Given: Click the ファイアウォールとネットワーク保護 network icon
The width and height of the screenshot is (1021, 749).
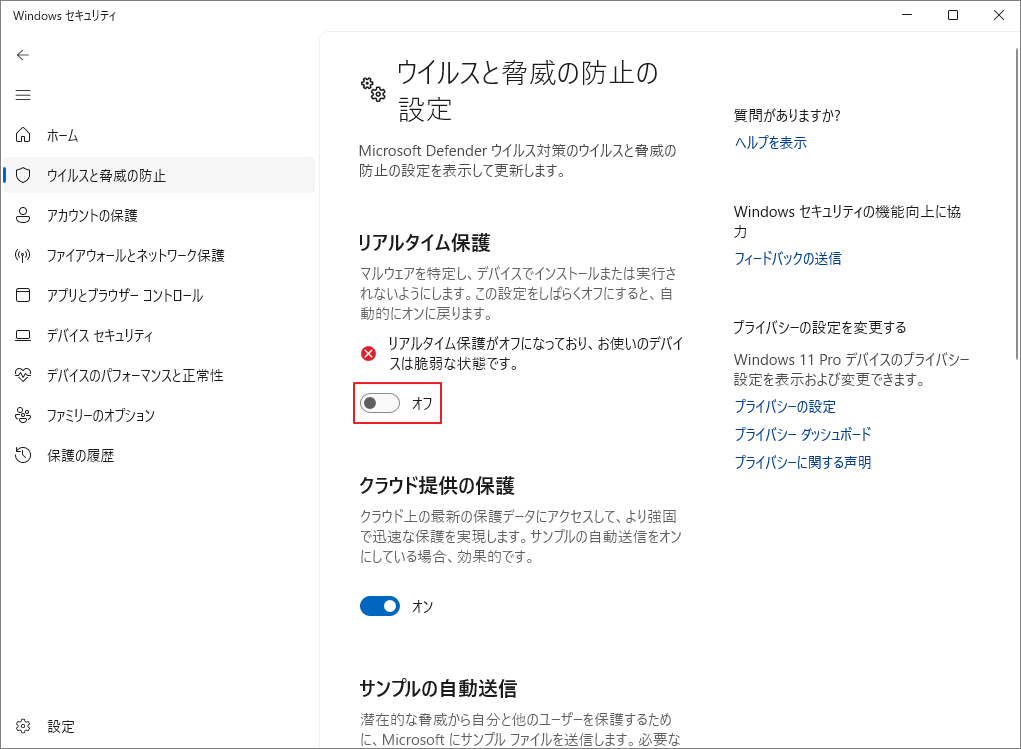Looking at the screenshot, I should pos(22,255).
